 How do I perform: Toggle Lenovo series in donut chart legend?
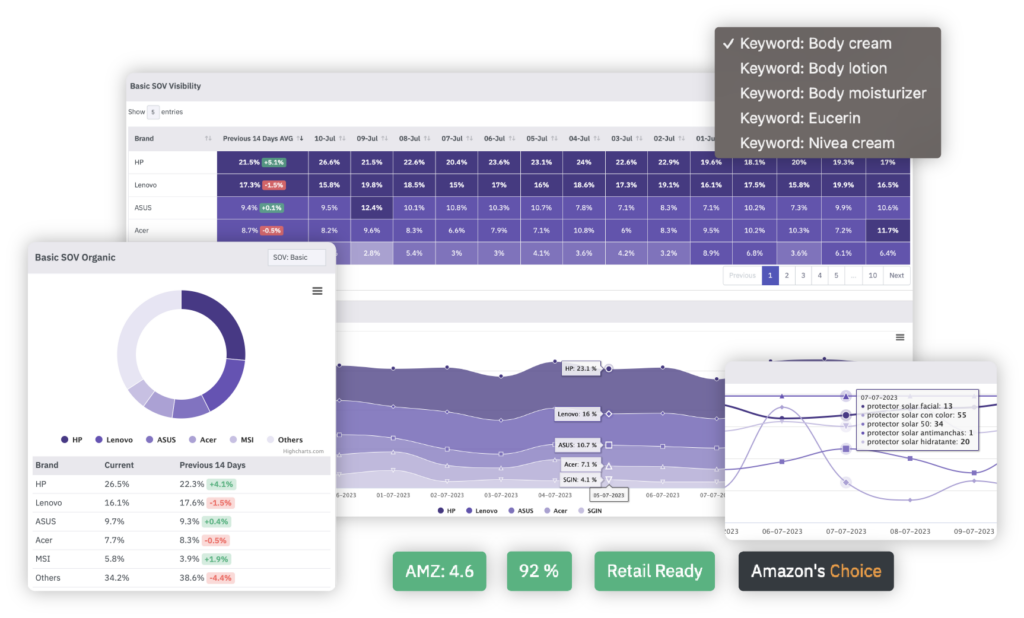[114, 440]
